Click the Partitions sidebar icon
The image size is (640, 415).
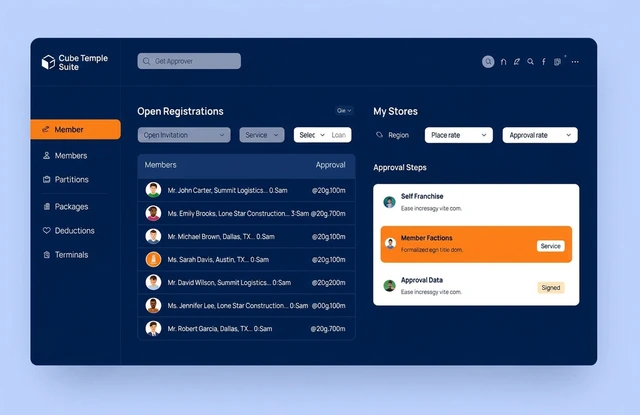point(47,179)
